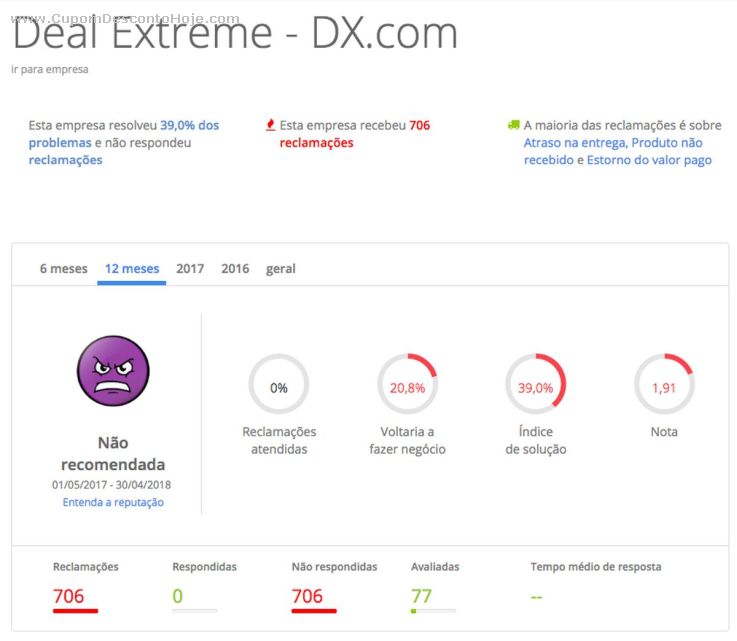This screenshot has height=641, width=737.
Task: Click the 'Reclamações atendidas' label
Action: pyautogui.click(x=279, y=440)
